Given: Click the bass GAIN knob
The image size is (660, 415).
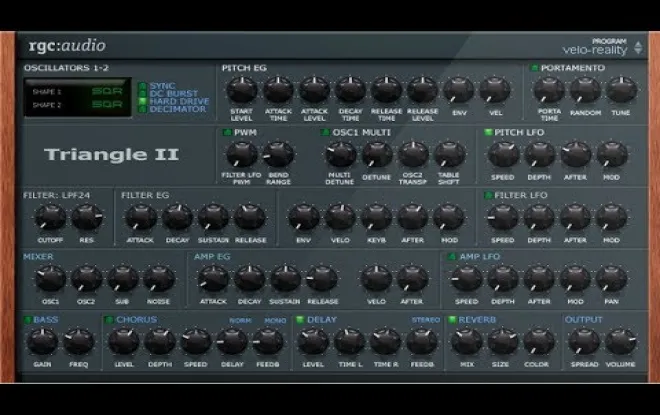Looking at the screenshot, I should pos(43,341).
